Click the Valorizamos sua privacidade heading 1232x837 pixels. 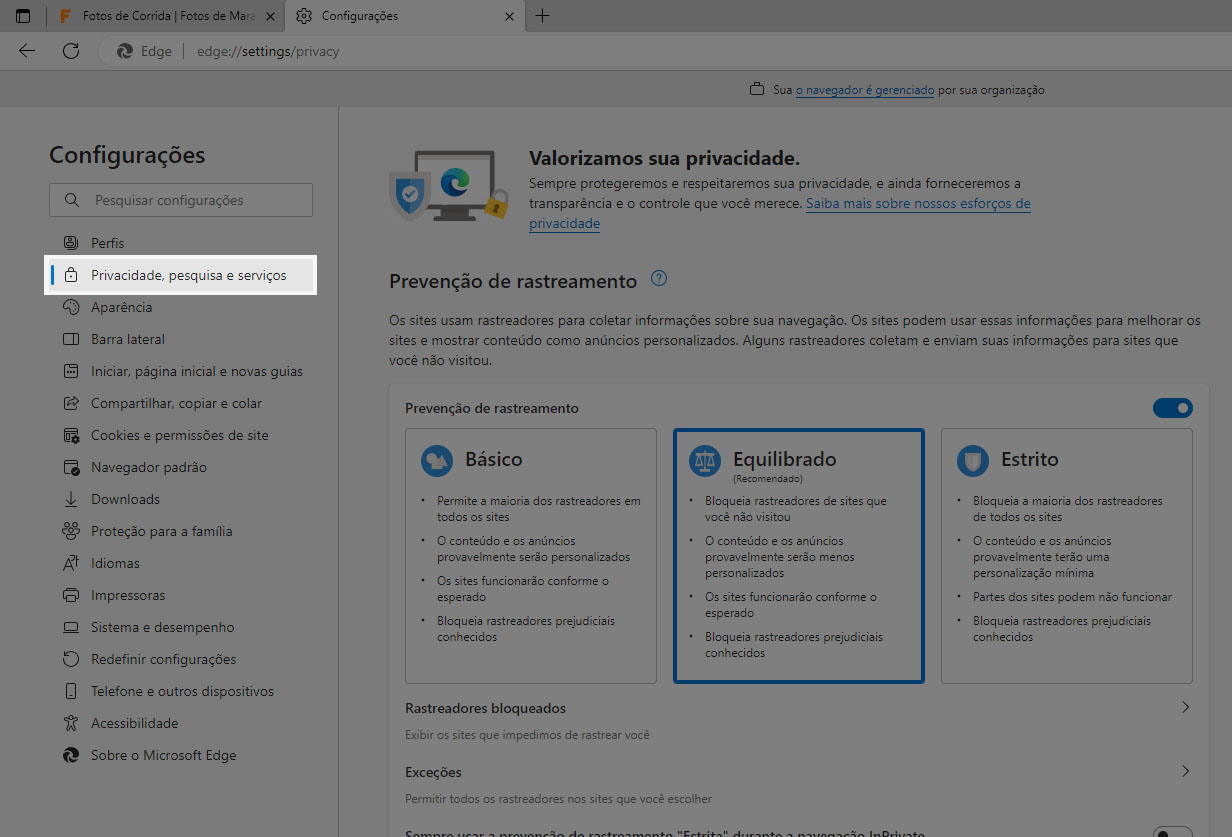click(664, 159)
